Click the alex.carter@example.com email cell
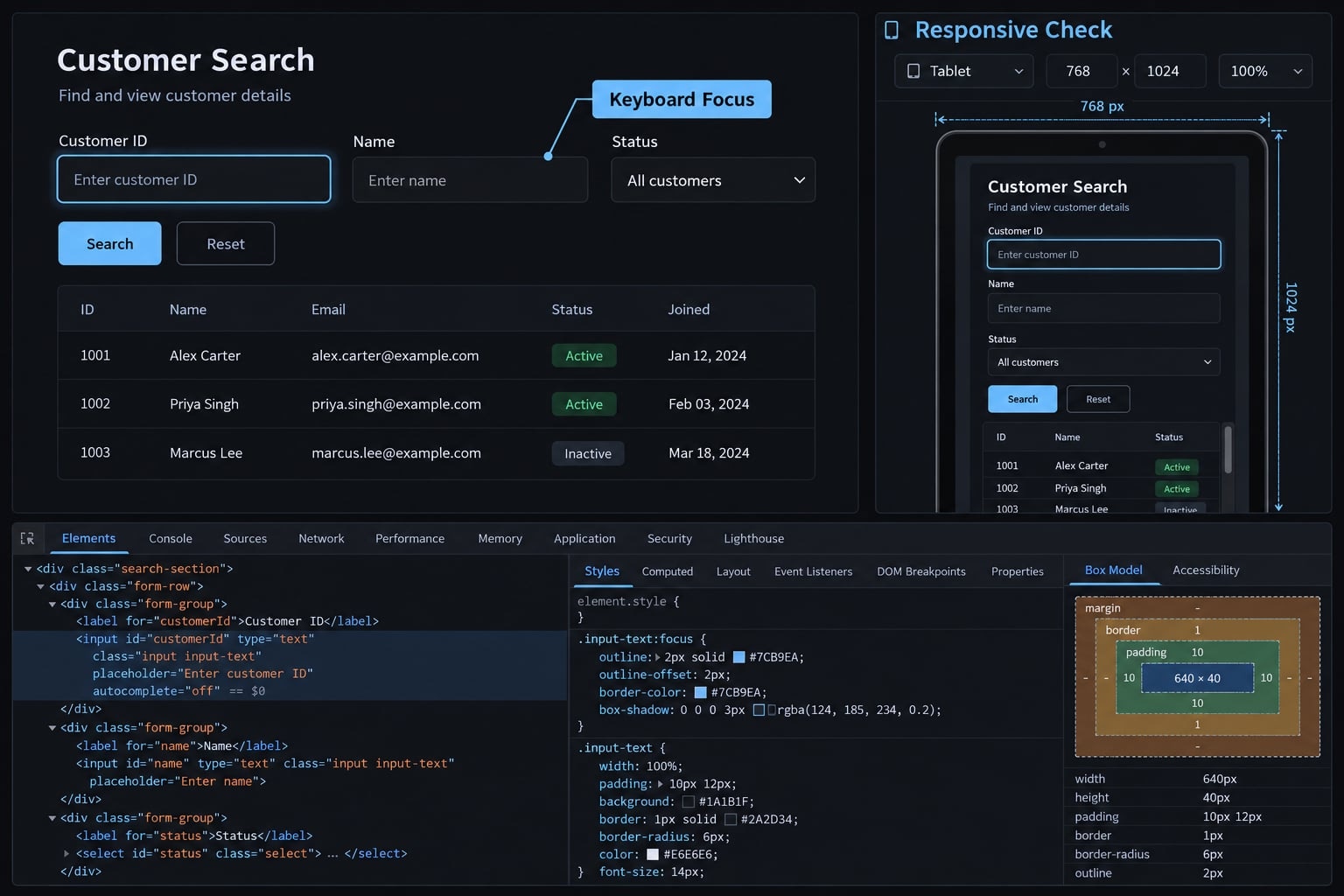Screen dimensions: 1344x896 pos(395,355)
